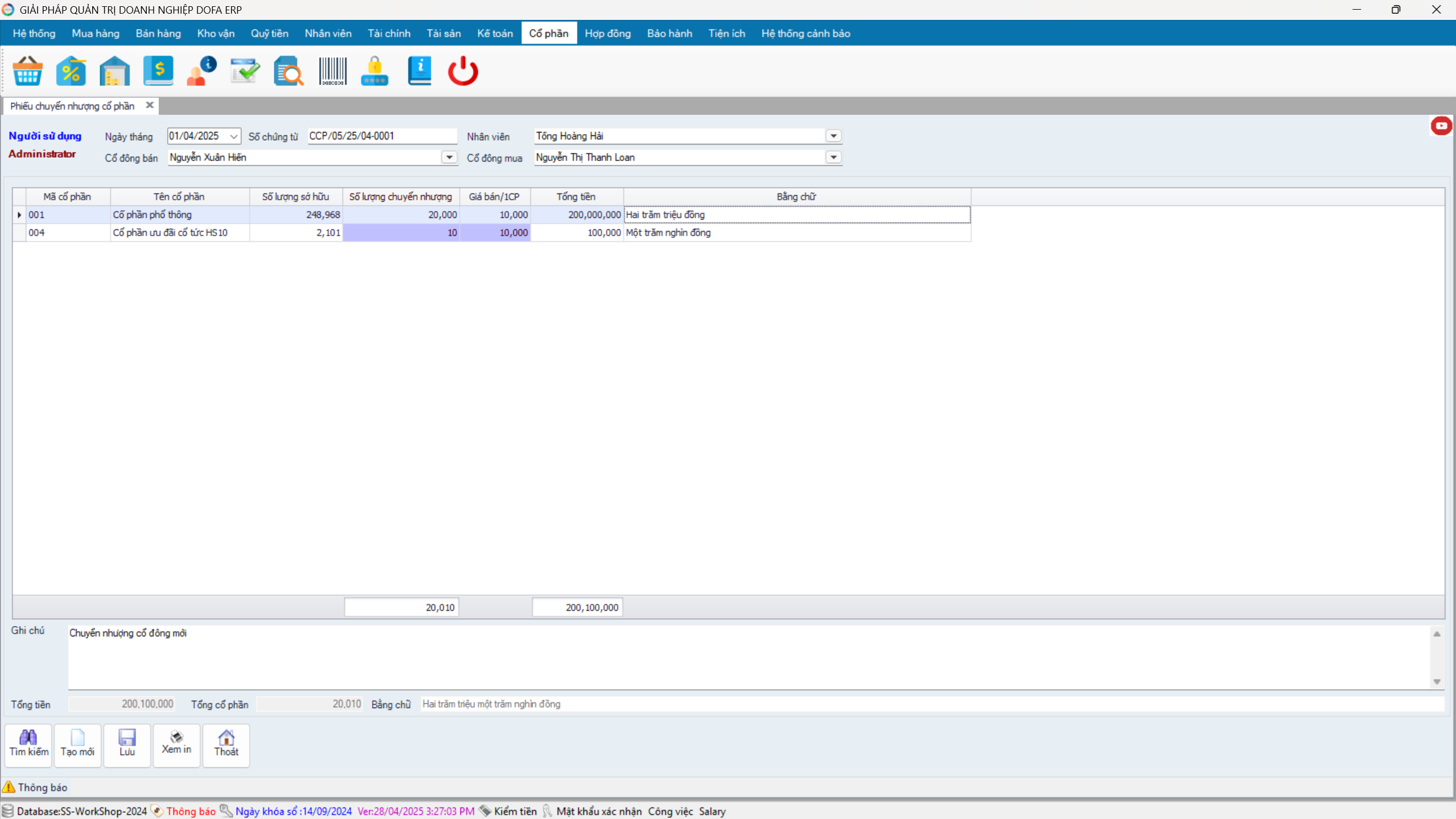The image size is (1456, 819).
Task: Click the 2,101 Số lượng sở hữu cell
Action: click(x=296, y=232)
